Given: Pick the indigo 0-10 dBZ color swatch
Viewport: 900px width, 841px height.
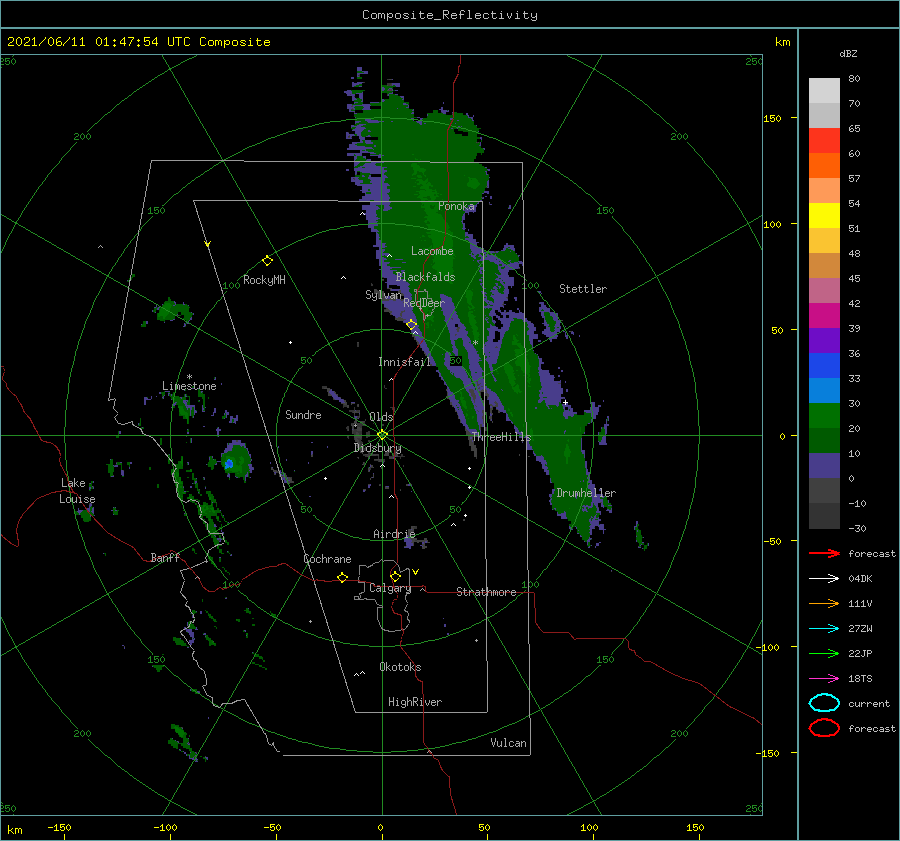Looking at the screenshot, I should pyautogui.click(x=824, y=466).
